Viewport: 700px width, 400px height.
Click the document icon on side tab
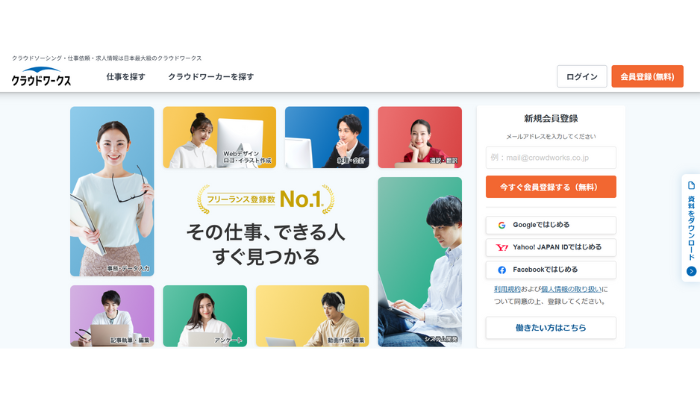691,185
